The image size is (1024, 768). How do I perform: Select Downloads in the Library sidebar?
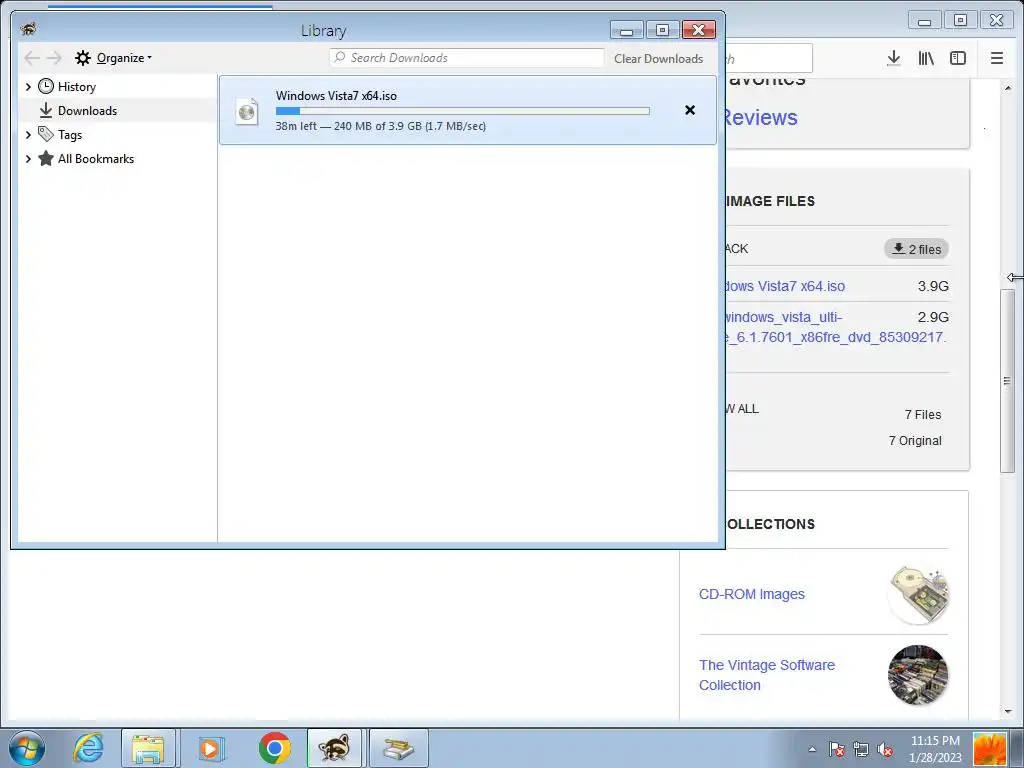(x=87, y=111)
